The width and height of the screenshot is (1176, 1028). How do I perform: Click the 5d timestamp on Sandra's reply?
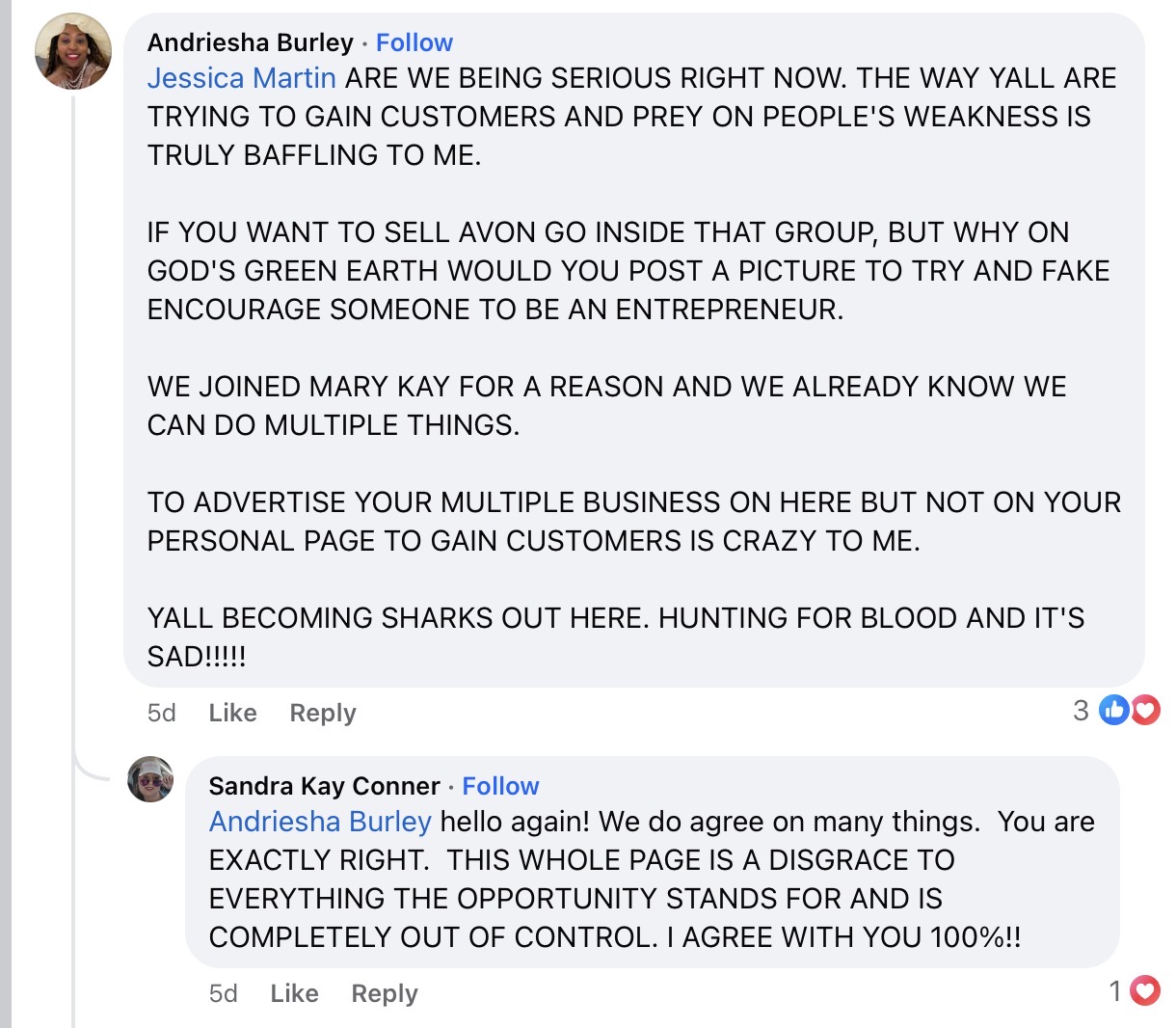223,993
